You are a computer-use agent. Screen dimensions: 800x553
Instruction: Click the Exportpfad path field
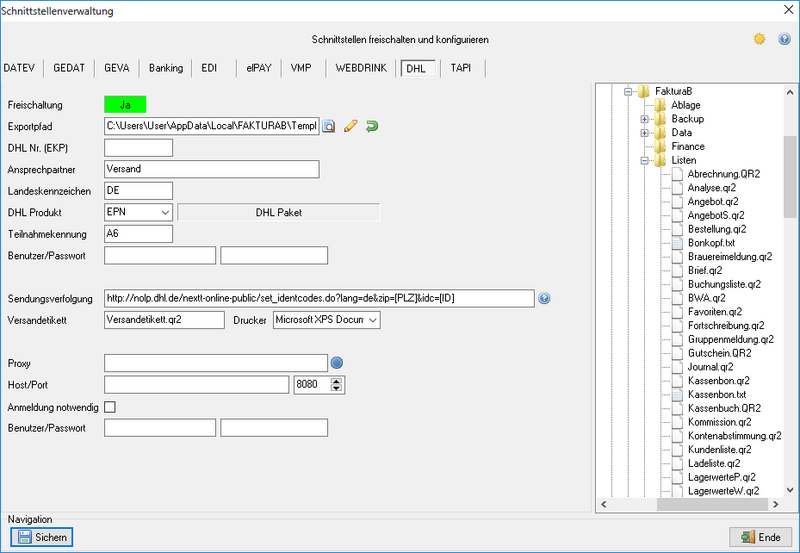pos(212,126)
